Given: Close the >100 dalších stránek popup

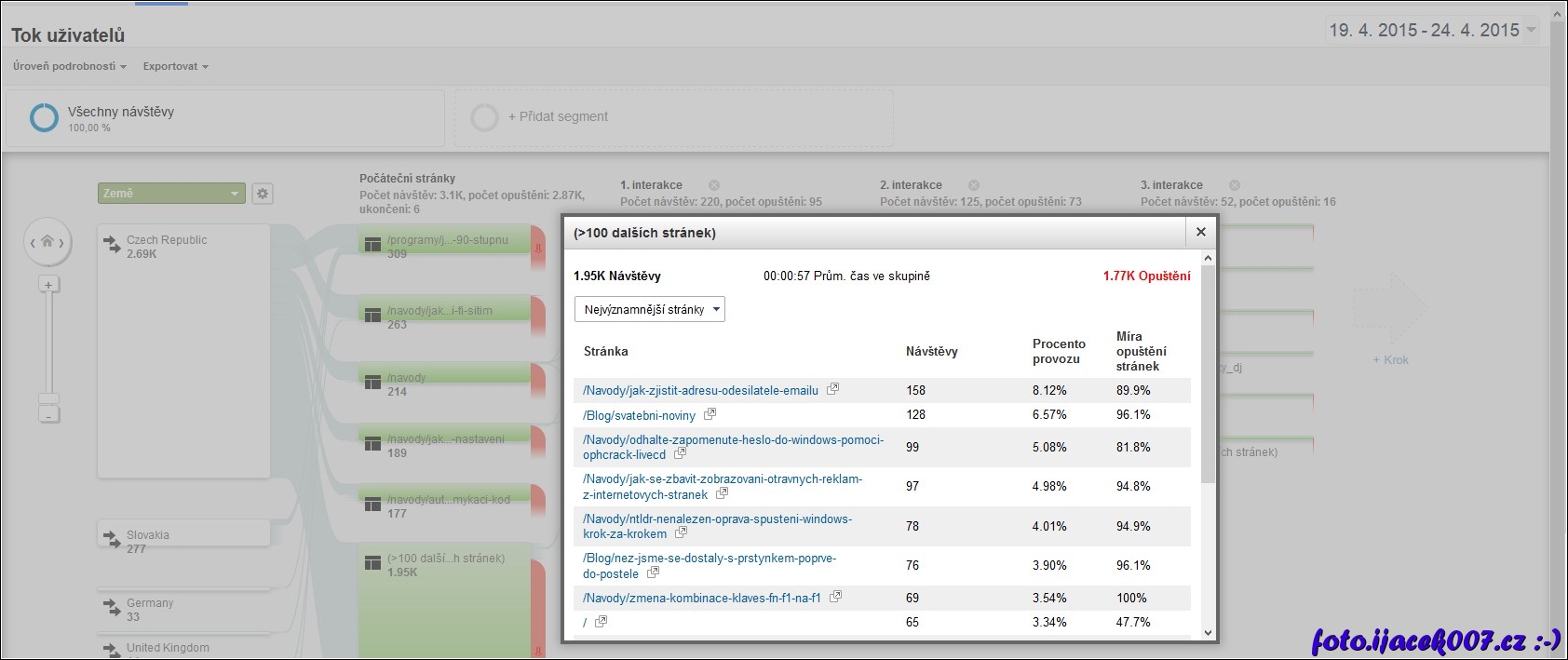Looking at the screenshot, I should 1200,232.
